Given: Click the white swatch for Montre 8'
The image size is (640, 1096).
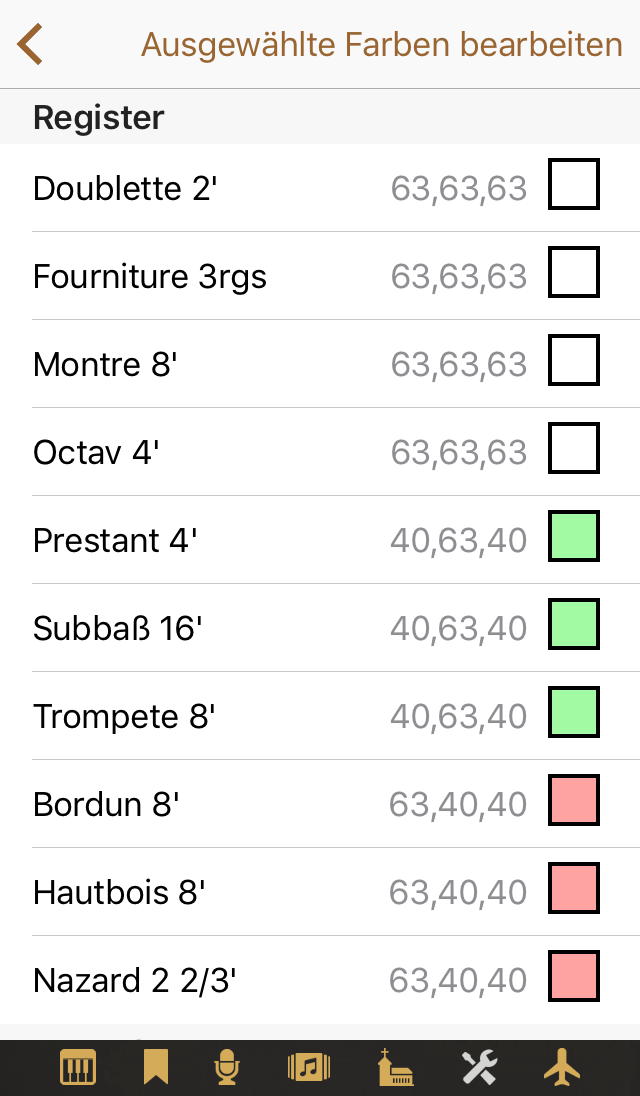Looking at the screenshot, I should point(574,360).
